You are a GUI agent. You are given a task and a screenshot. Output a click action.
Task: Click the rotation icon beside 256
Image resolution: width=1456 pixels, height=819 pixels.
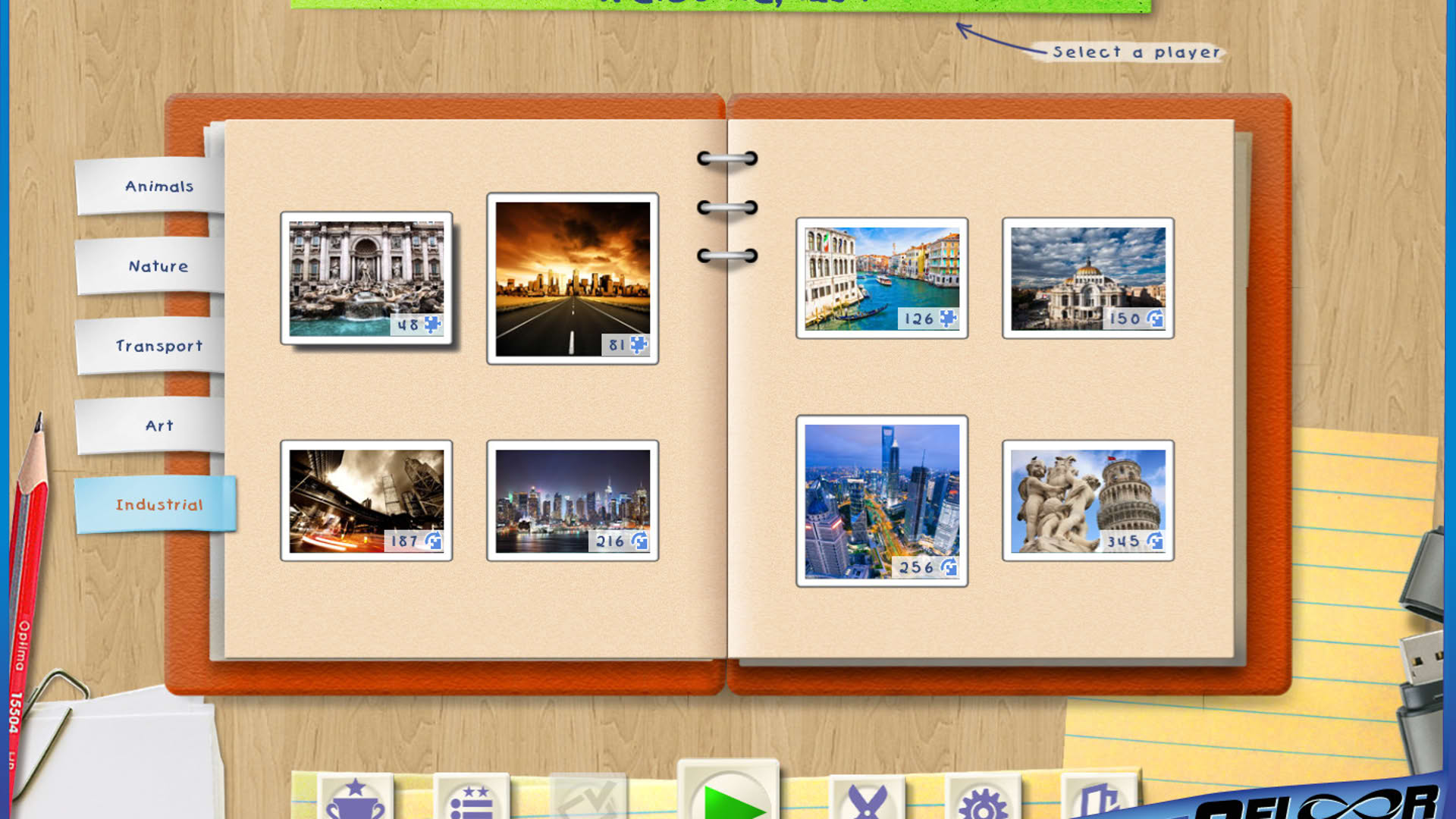tap(948, 566)
